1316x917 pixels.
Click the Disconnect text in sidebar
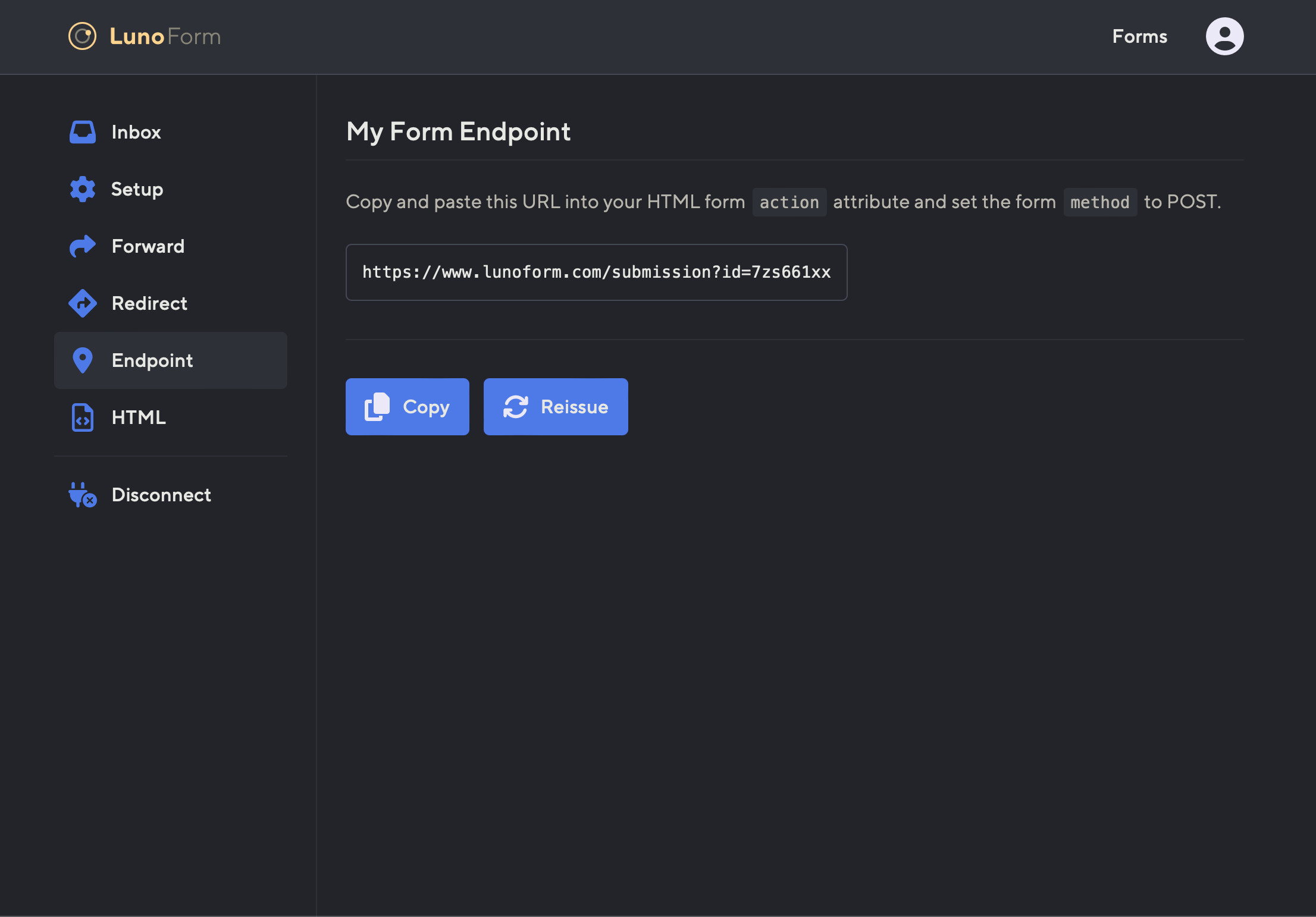pos(161,495)
